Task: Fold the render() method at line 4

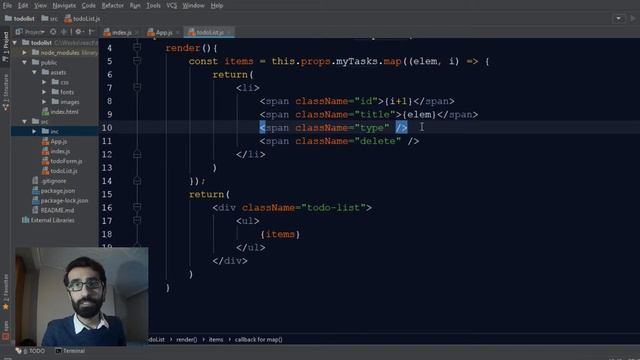Action: [137, 48]
